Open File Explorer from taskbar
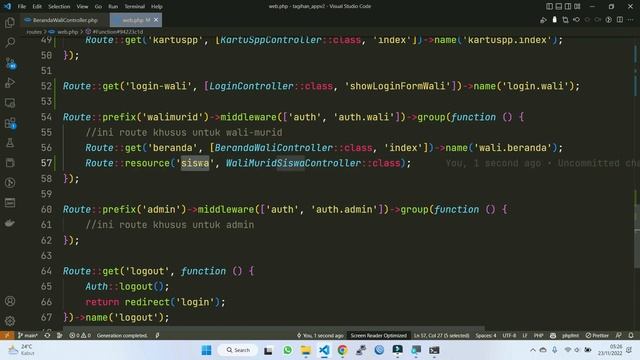Screen dimensions: 640x360 coord(306,350)
